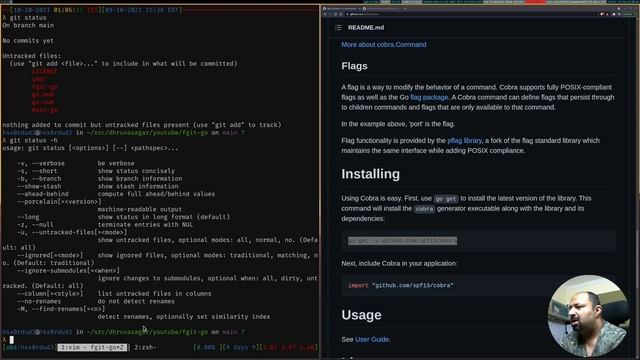Open the Brave shields icon in browser toolbar
The width and height of the screenshot is (640, 360).
point(602,14)
